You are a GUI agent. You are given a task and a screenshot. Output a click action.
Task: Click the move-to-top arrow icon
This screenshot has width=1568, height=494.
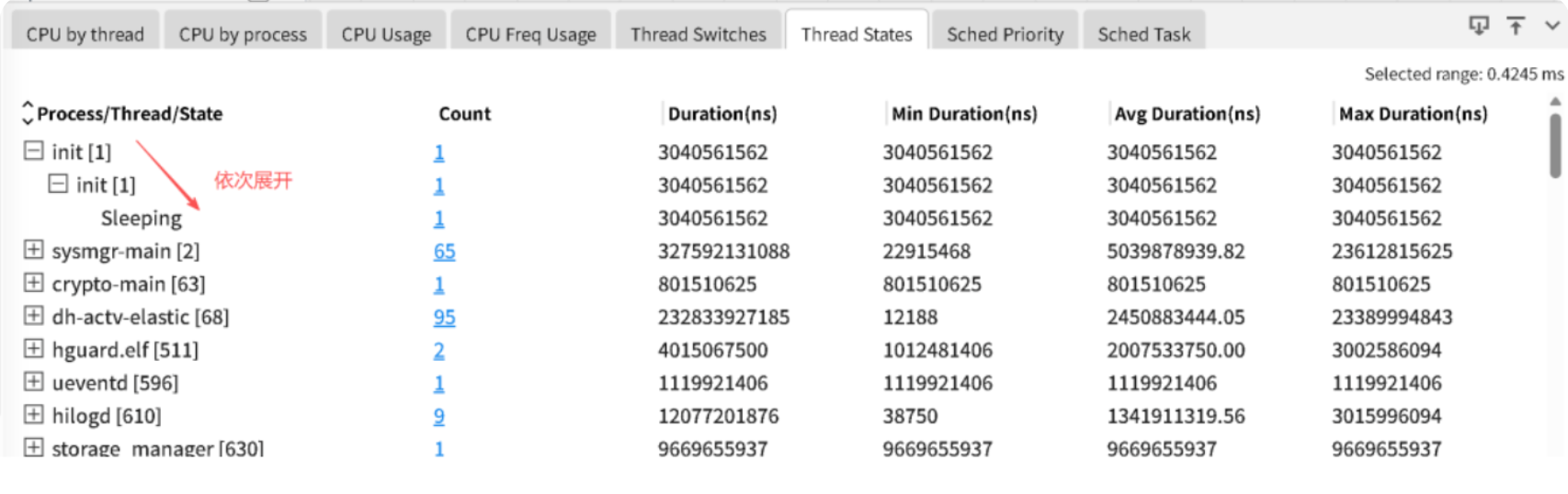[x=1516, y=26]
